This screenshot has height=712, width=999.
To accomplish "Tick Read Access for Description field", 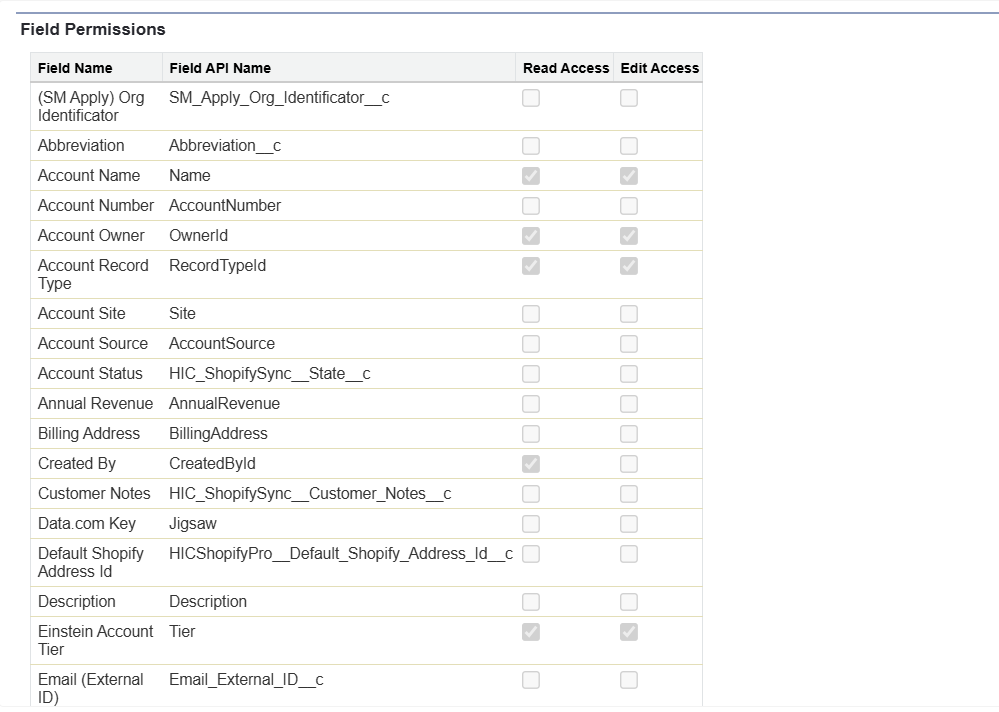I will coord(531,602).
